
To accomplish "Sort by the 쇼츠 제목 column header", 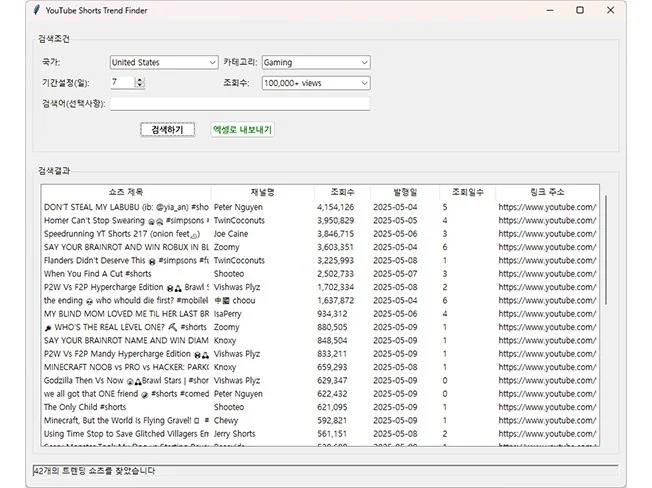I will click(x=126, y=191).
